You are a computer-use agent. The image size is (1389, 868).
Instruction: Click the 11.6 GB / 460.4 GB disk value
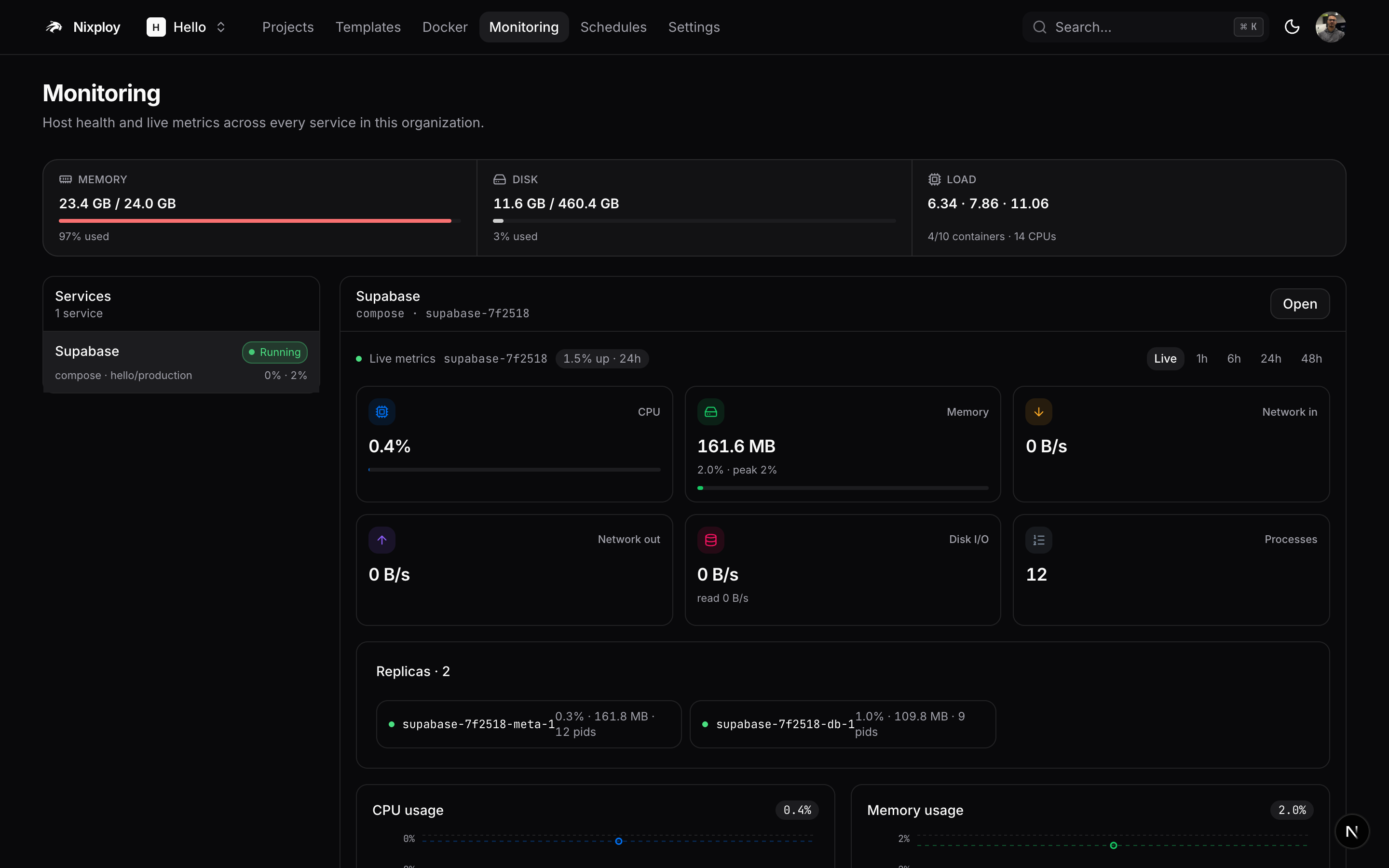[x=556, y=204]
